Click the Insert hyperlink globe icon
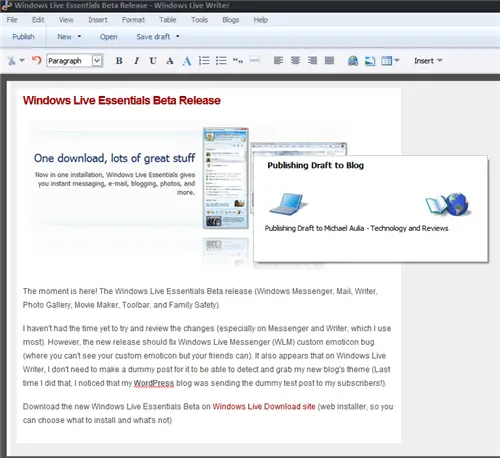 pos(353,61)
